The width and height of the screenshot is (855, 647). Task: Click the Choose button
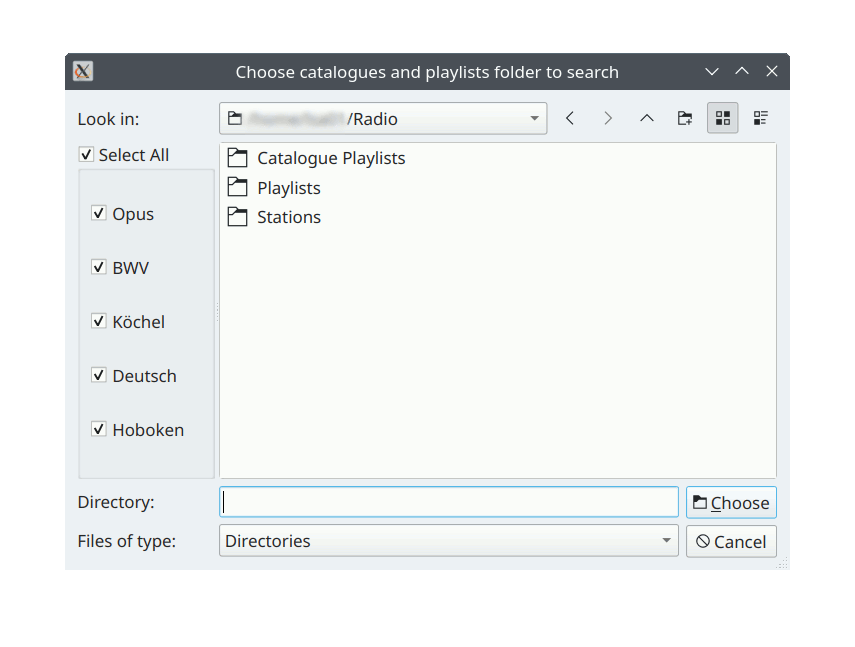tap(731, 503)
